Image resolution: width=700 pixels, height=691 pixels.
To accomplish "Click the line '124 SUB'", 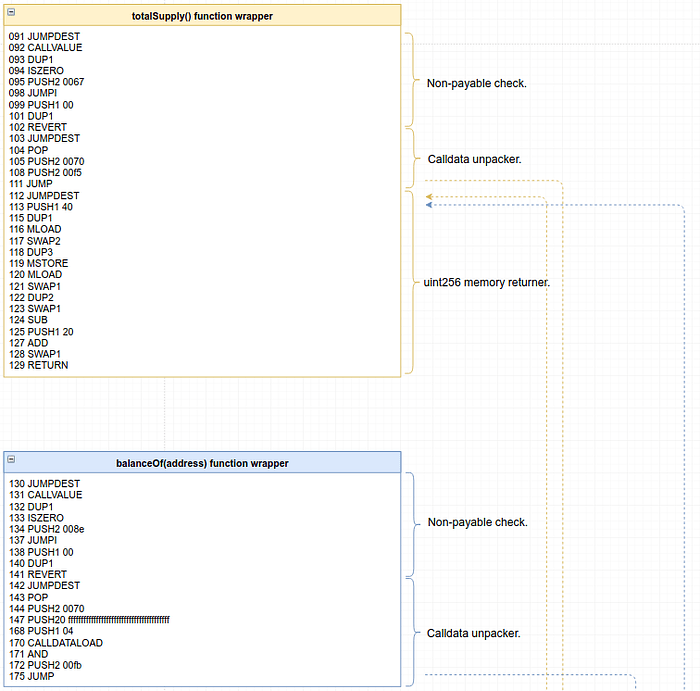I will pyautogui.click(x=28, y=320).
